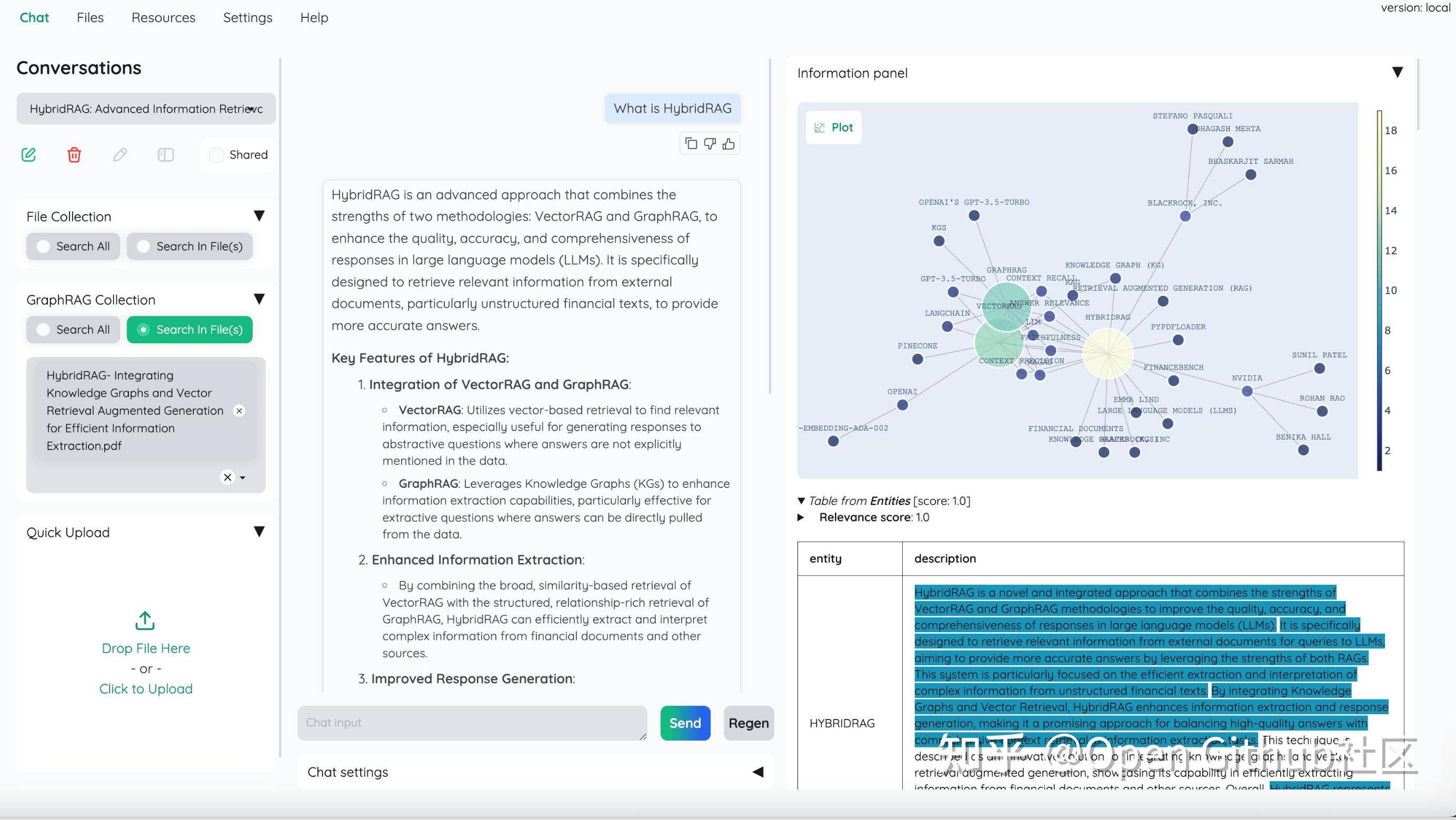Collapse Table from Entities section
Image resolution: width=1456 pixels, height=820 pixels.
[x=801, y=501]
